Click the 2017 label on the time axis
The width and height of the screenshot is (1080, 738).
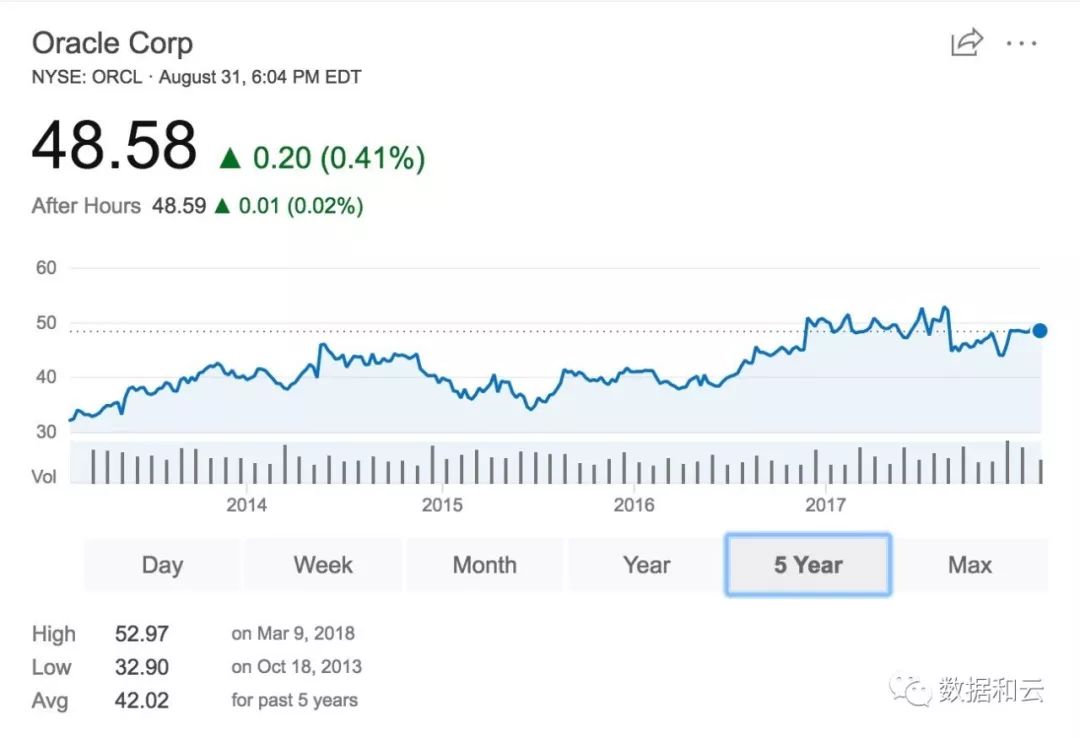[826, 505]
